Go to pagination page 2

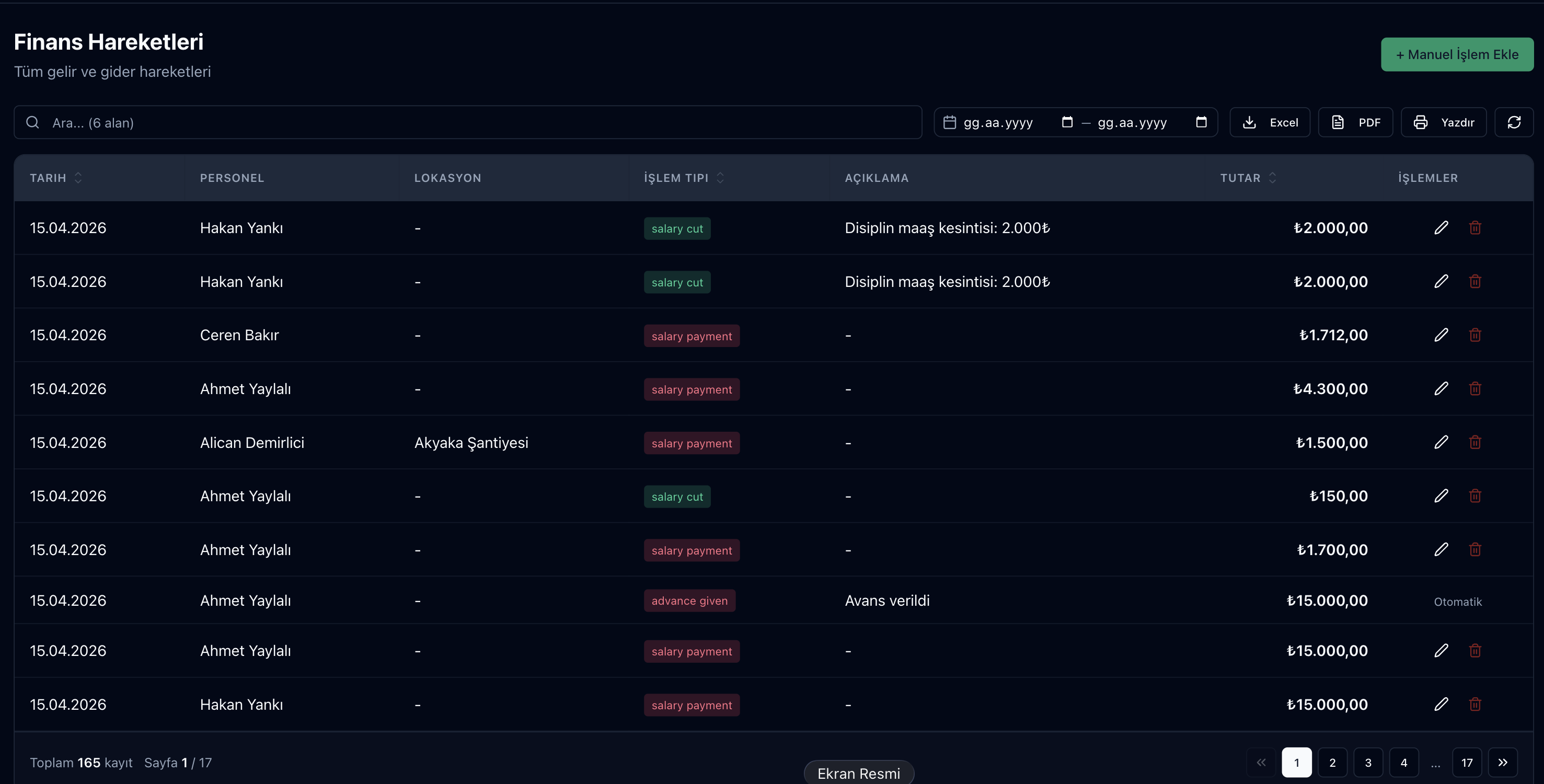[x=1332, y=763]
